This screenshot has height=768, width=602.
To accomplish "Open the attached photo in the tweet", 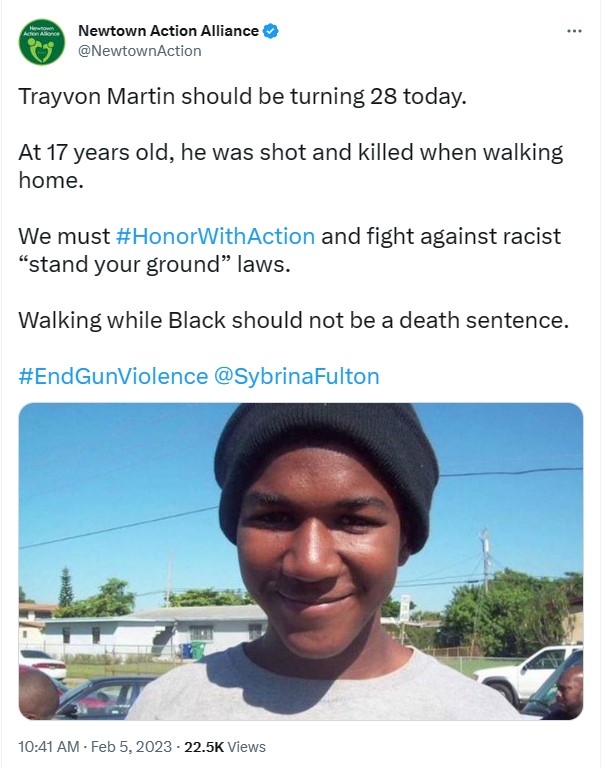I will [x=301, y=561].
